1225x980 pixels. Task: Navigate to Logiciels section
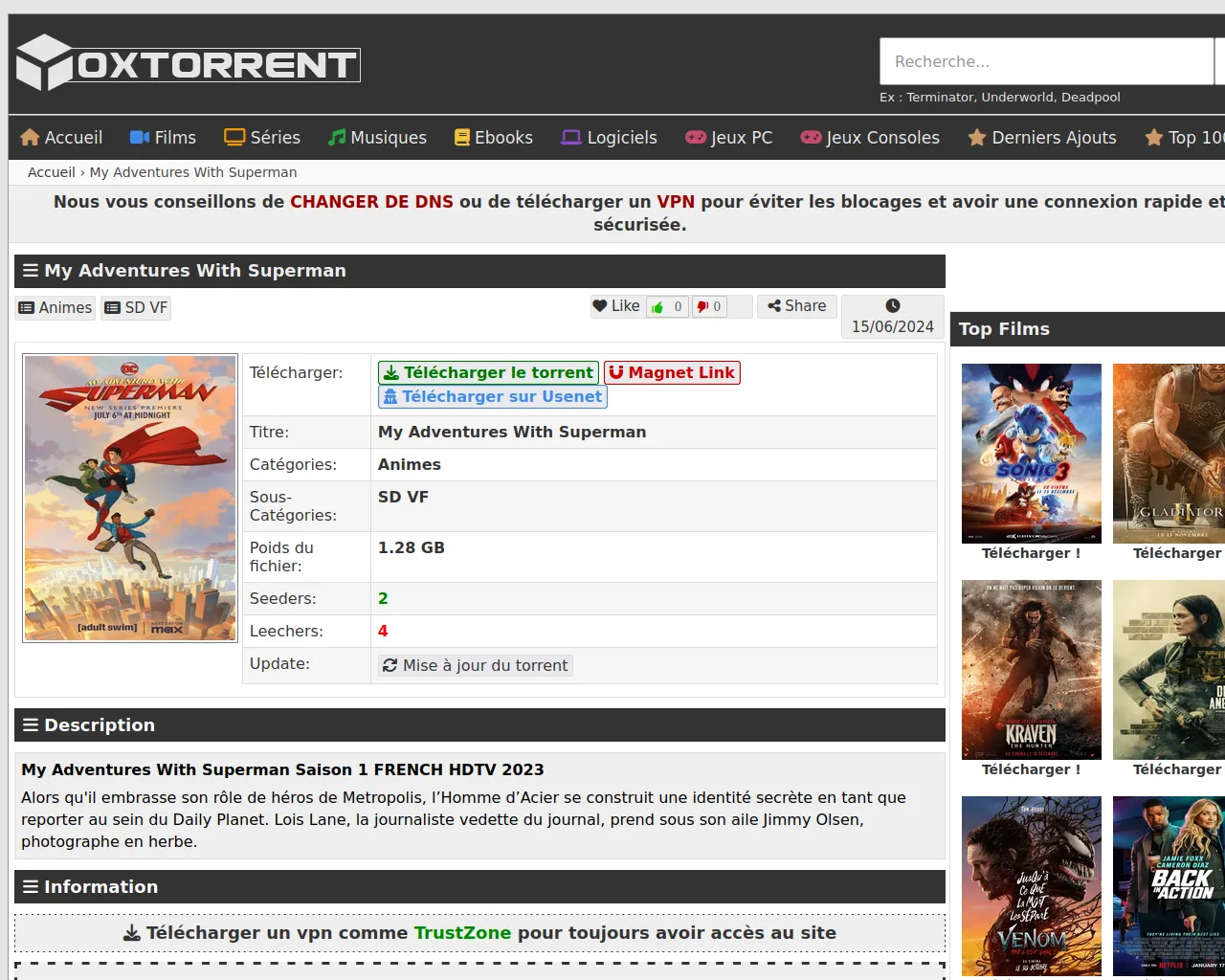click(609, 138)
